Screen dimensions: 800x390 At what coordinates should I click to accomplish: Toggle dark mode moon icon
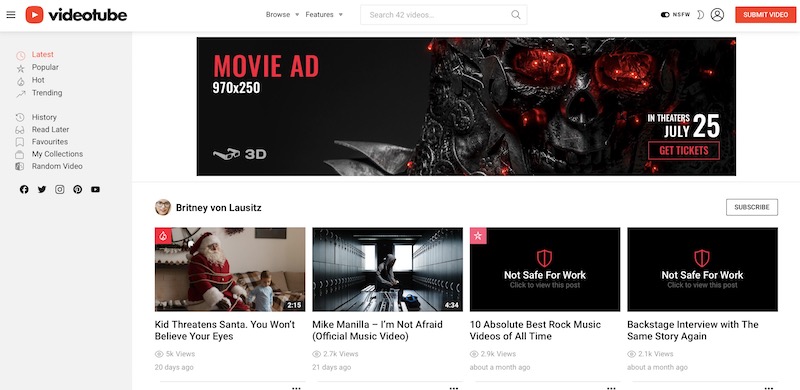pos(701,15)
